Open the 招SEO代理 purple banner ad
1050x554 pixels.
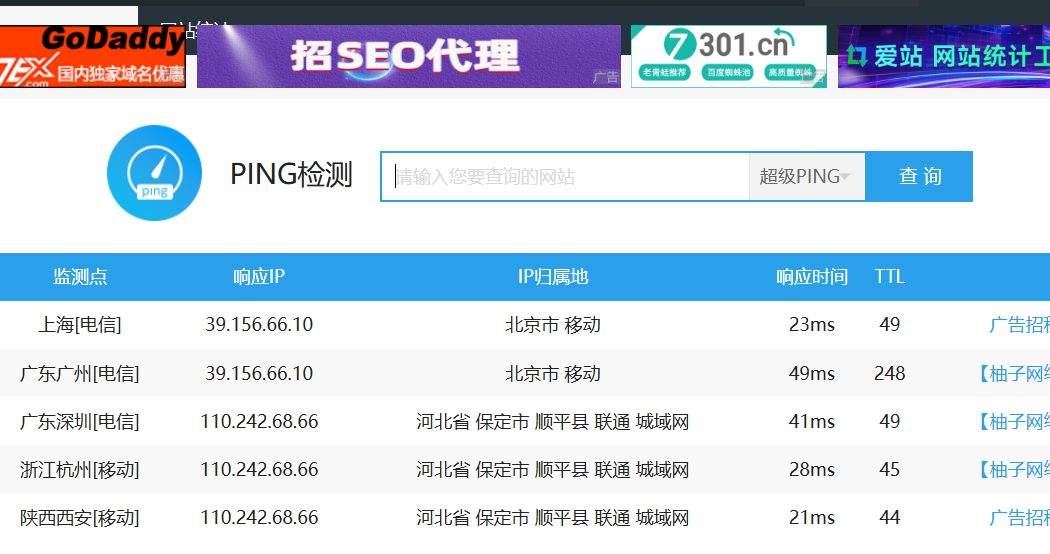click(408, 57)
